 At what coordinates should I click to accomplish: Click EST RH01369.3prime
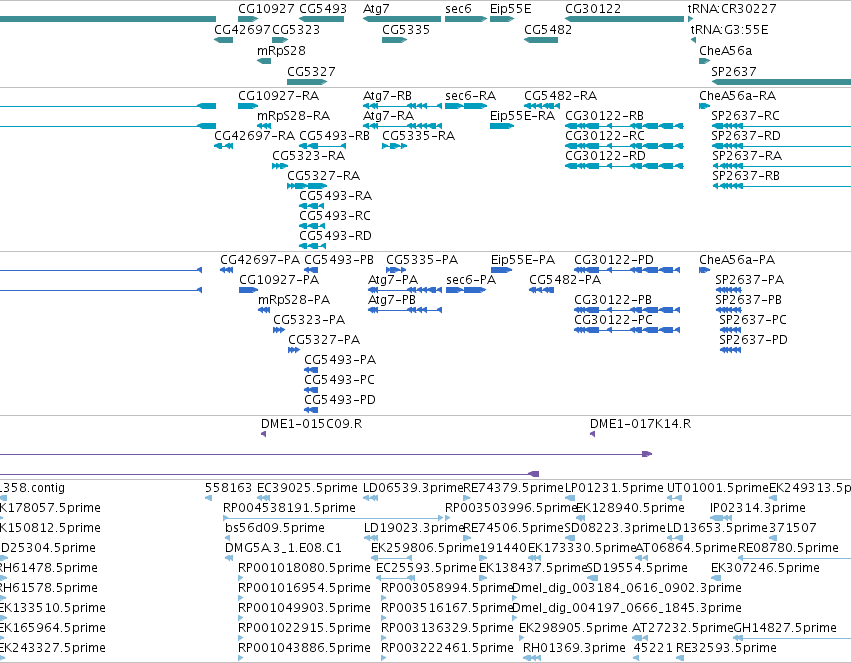tap(574, 648)
